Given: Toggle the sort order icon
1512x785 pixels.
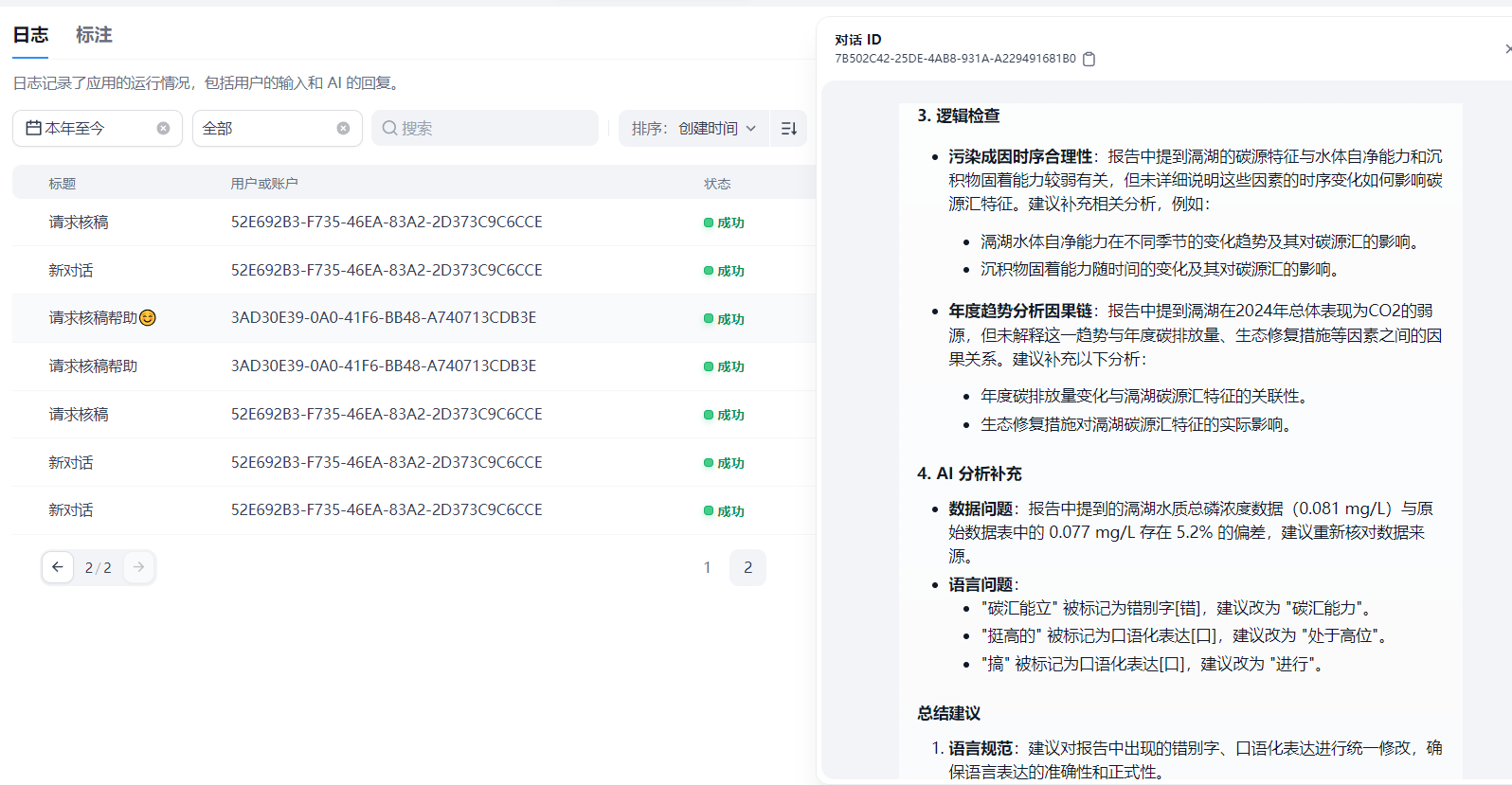Looking at the screenshot, I should click(x=789, y=128).
